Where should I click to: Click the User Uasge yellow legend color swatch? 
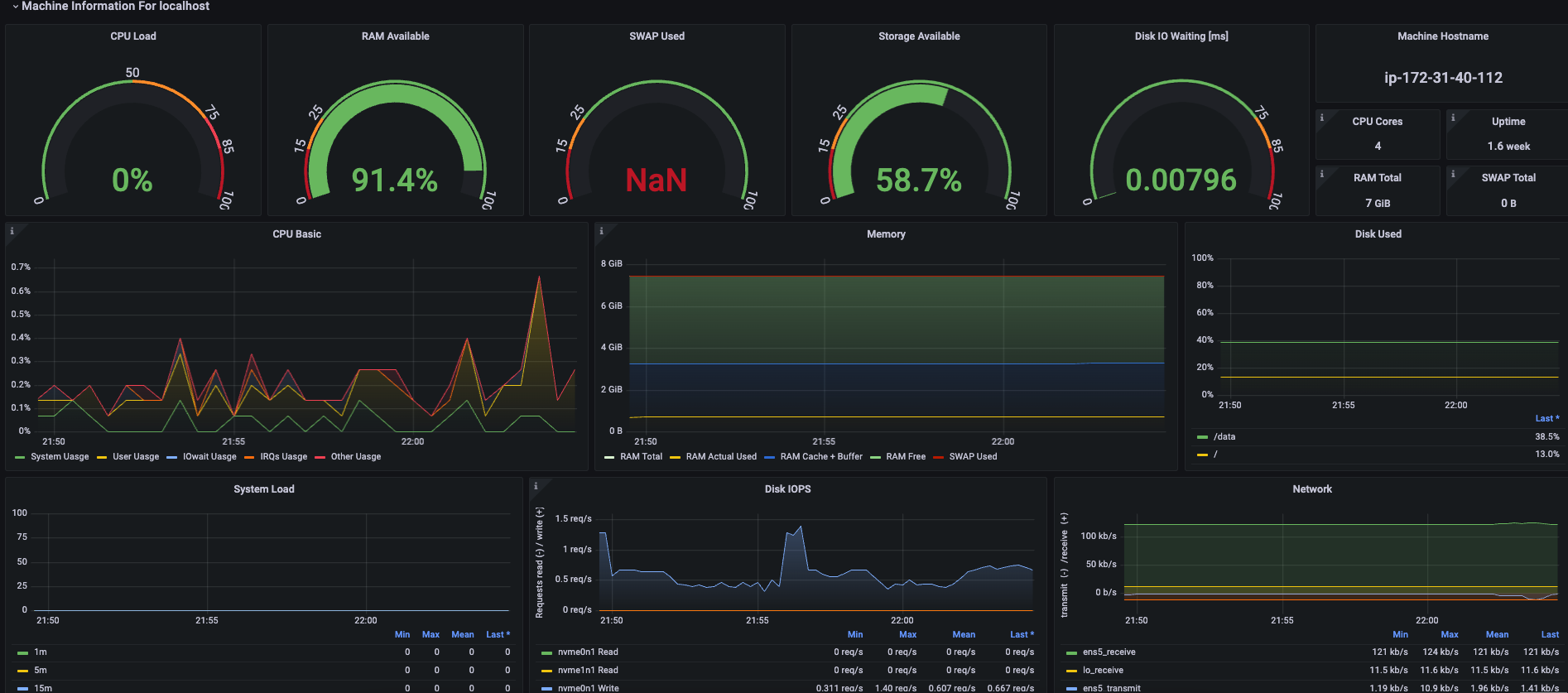[x=102, y=457]
